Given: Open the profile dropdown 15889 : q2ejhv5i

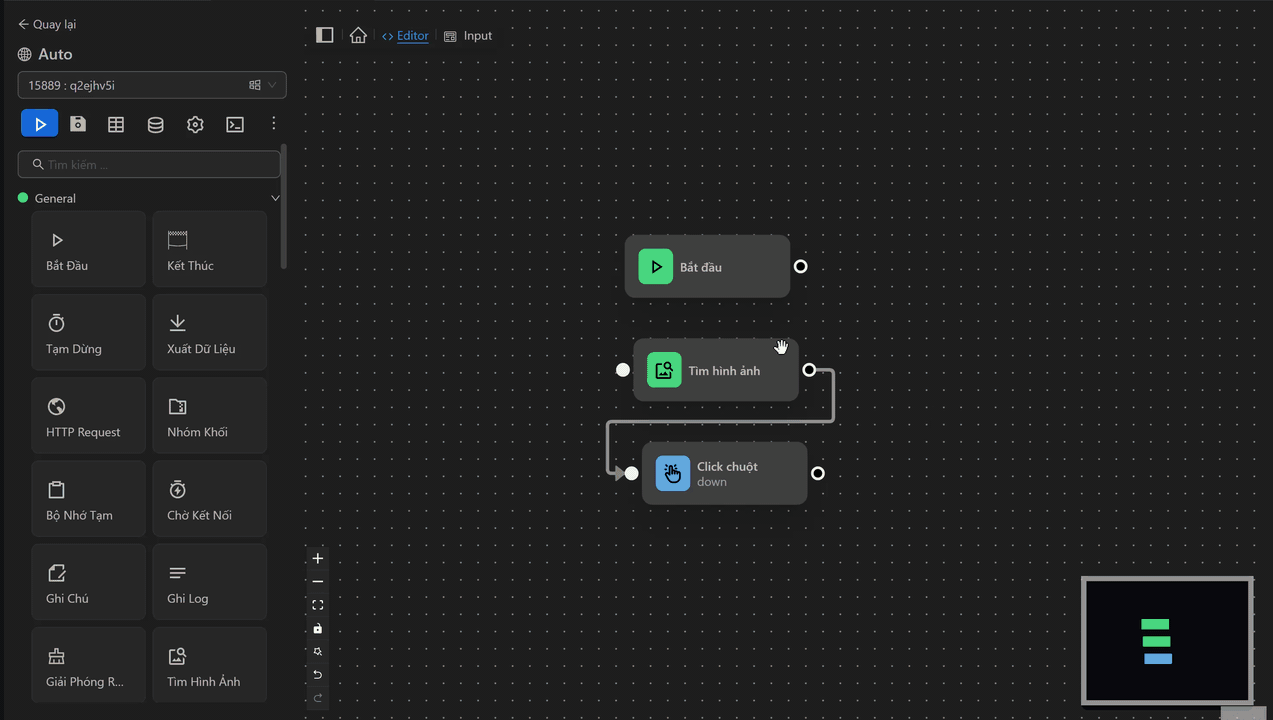Looking at the screenshot, I should tap(152, 85).
